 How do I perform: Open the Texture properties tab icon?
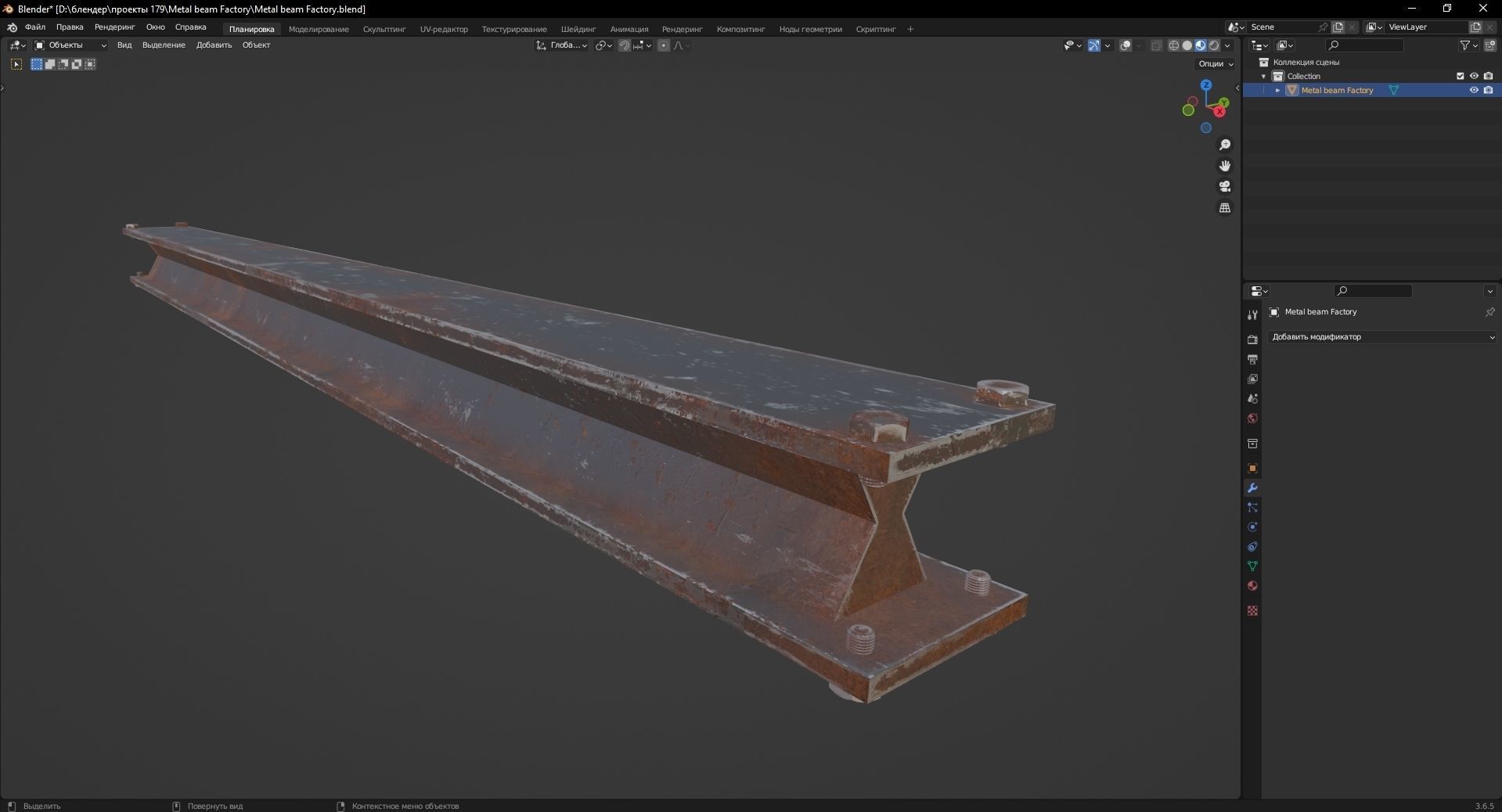click(1252, 611)
